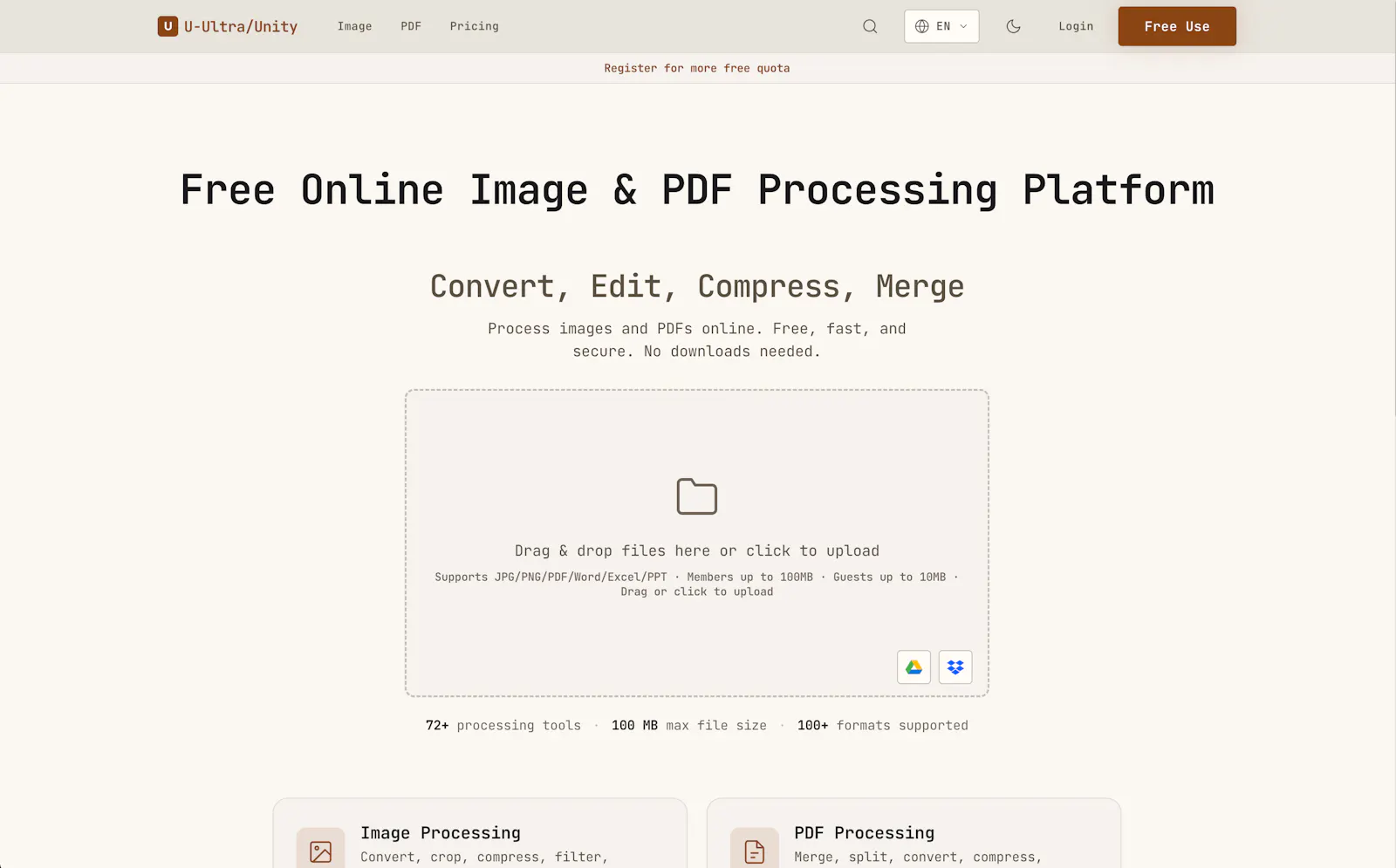Import a file from Dropbox
This screenshot has height=868, width=1396.
pyautogui.click(x=955, y=667)
